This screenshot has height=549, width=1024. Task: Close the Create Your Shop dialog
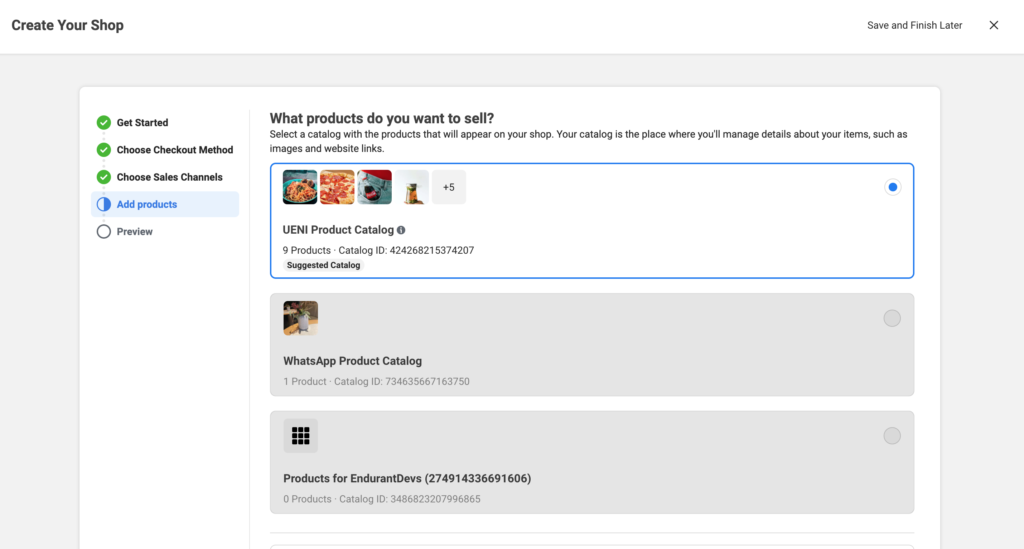(x=993, y=25)
